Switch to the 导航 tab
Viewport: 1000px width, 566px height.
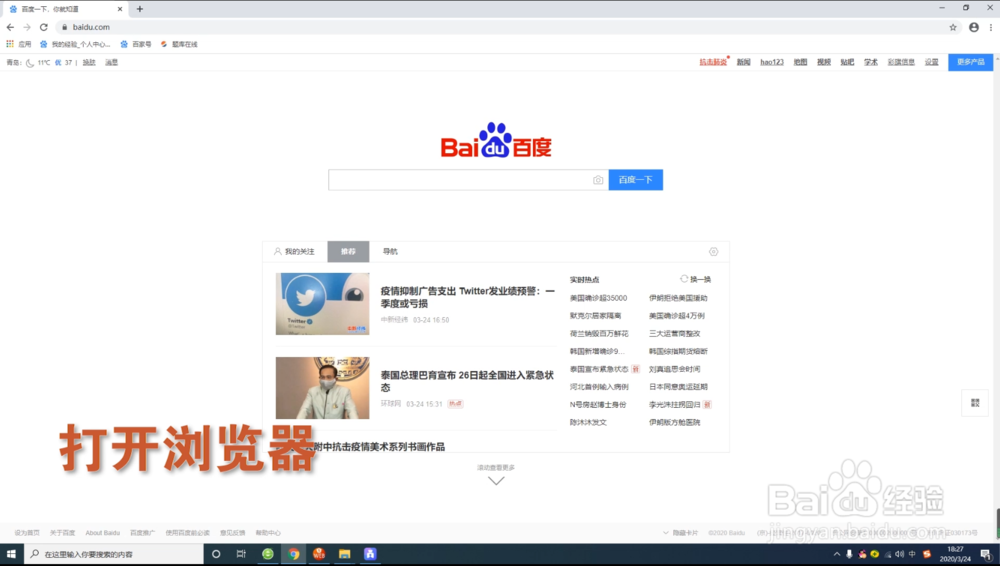[390, 251]
